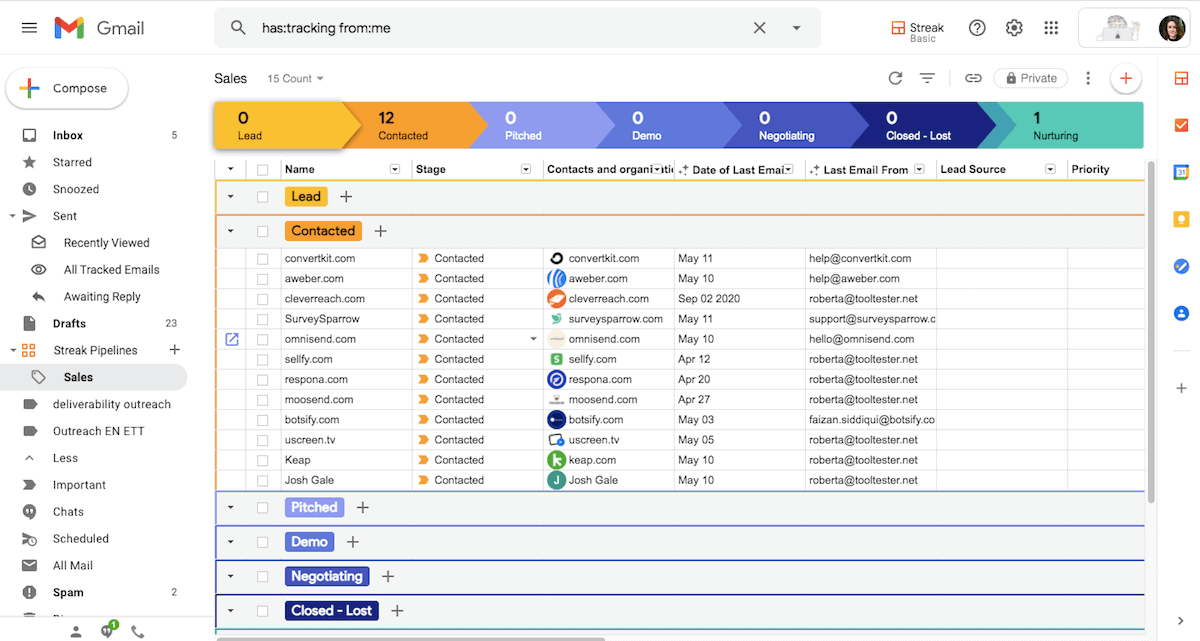This screenshot has width=1200, height=641.
Task: Open Streak Basic menu in header
Action: [917, 30]
